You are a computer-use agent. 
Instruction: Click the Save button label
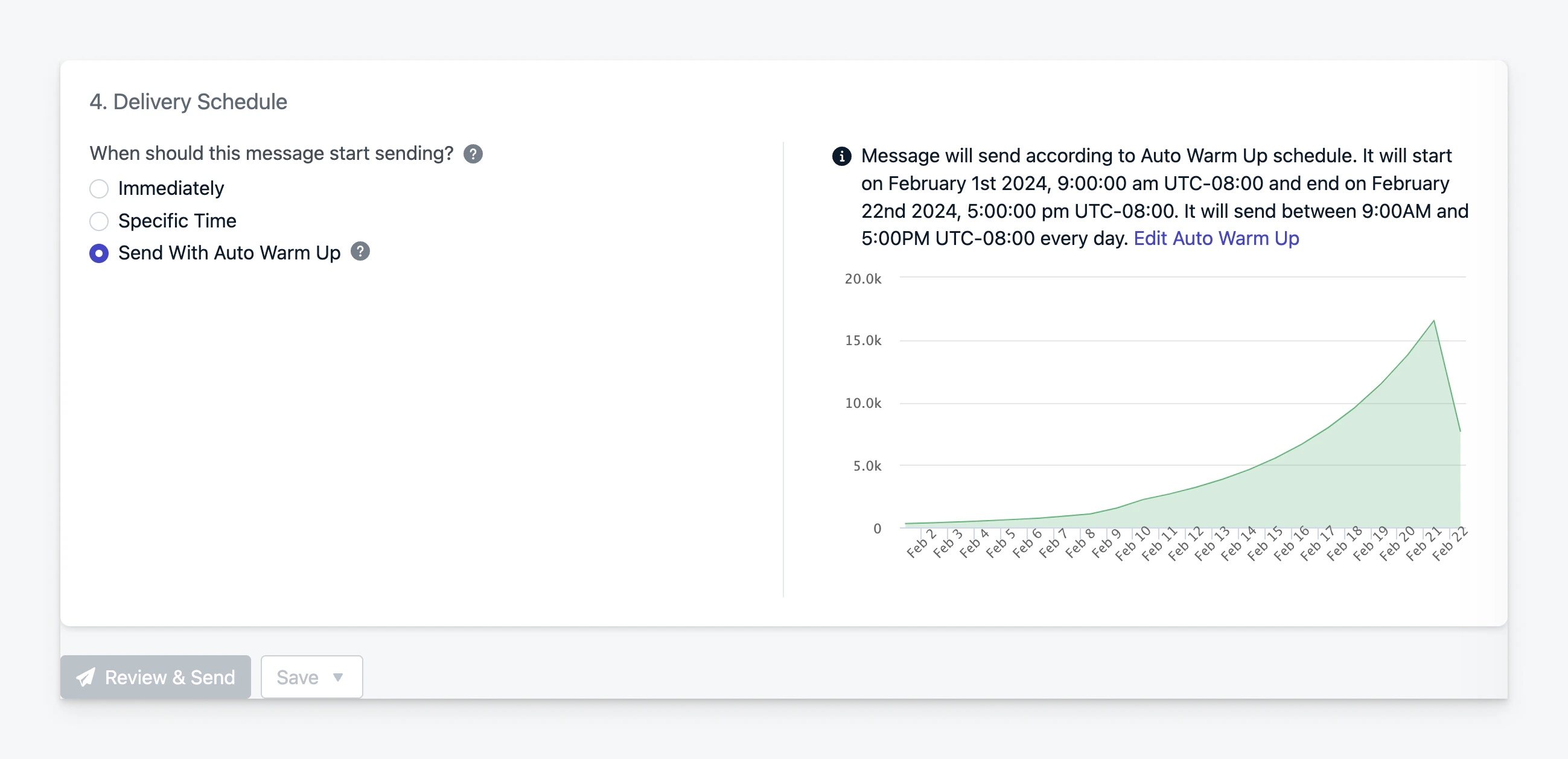297,677
